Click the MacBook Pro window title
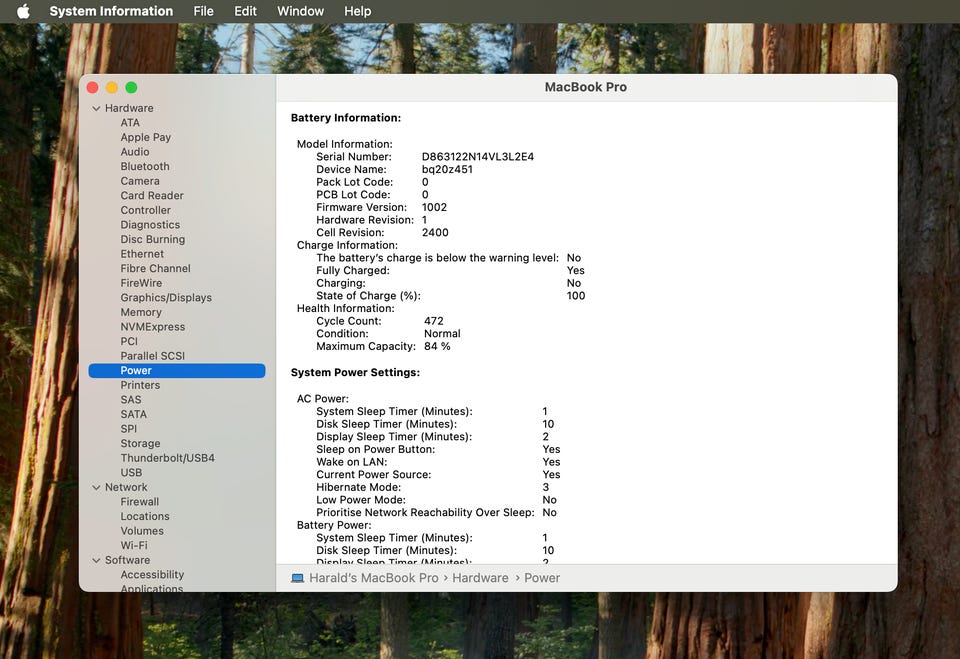The width and height of the screenshot is (960, 659). point(586,87)
